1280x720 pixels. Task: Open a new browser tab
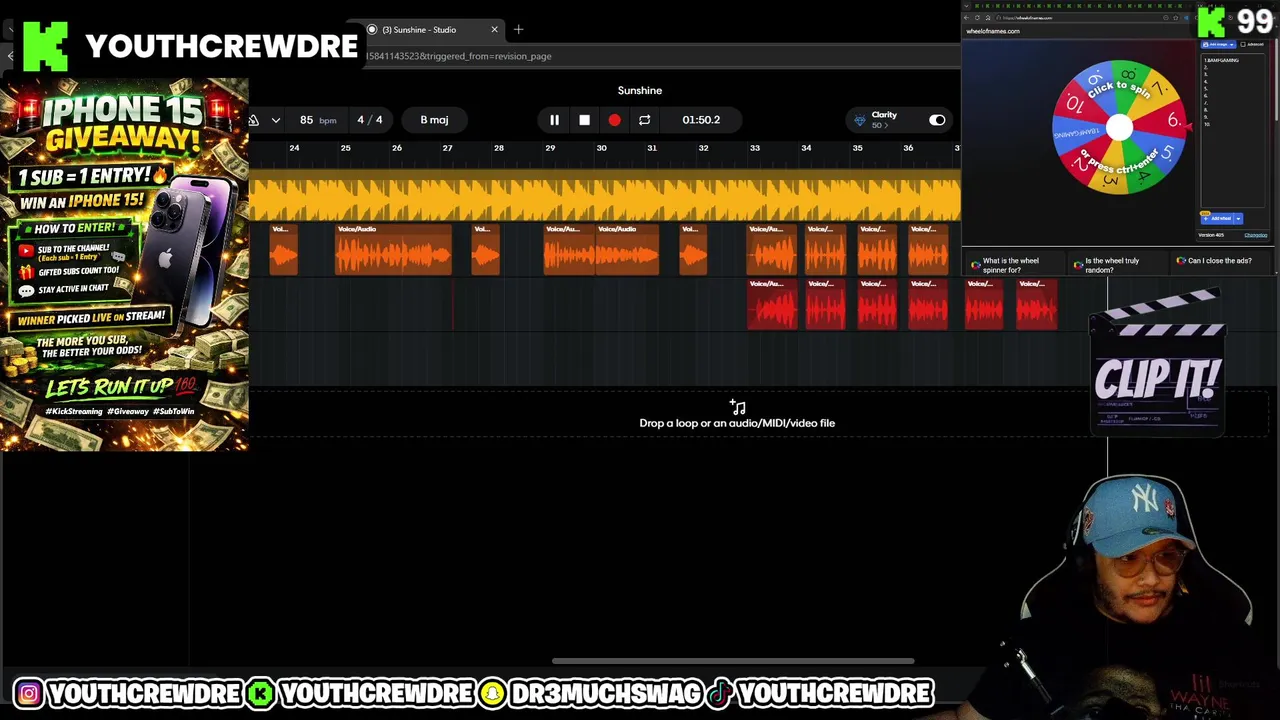[x=518, y=30]
